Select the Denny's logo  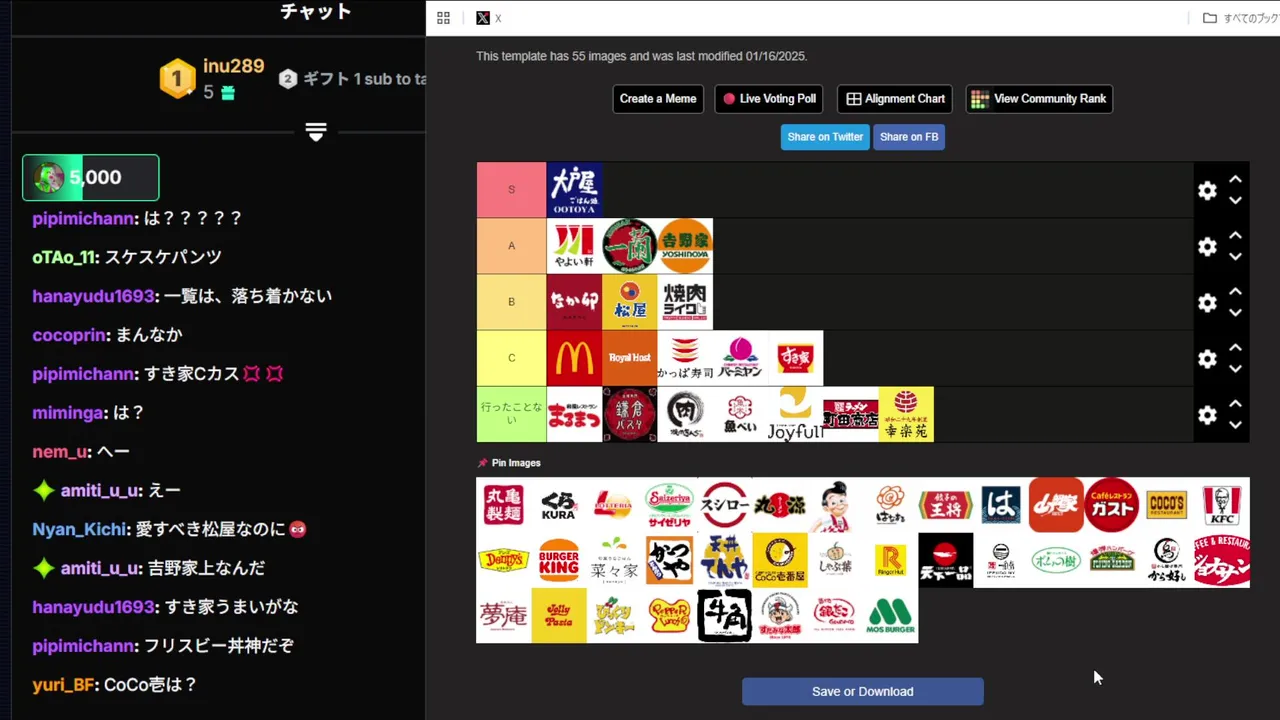coord(503,560)
